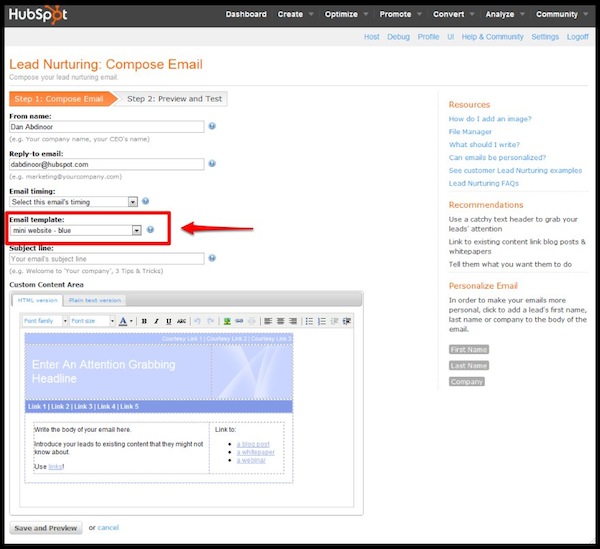
Task: Open 'How do I add an image?' link
Action: click(490, 119)
